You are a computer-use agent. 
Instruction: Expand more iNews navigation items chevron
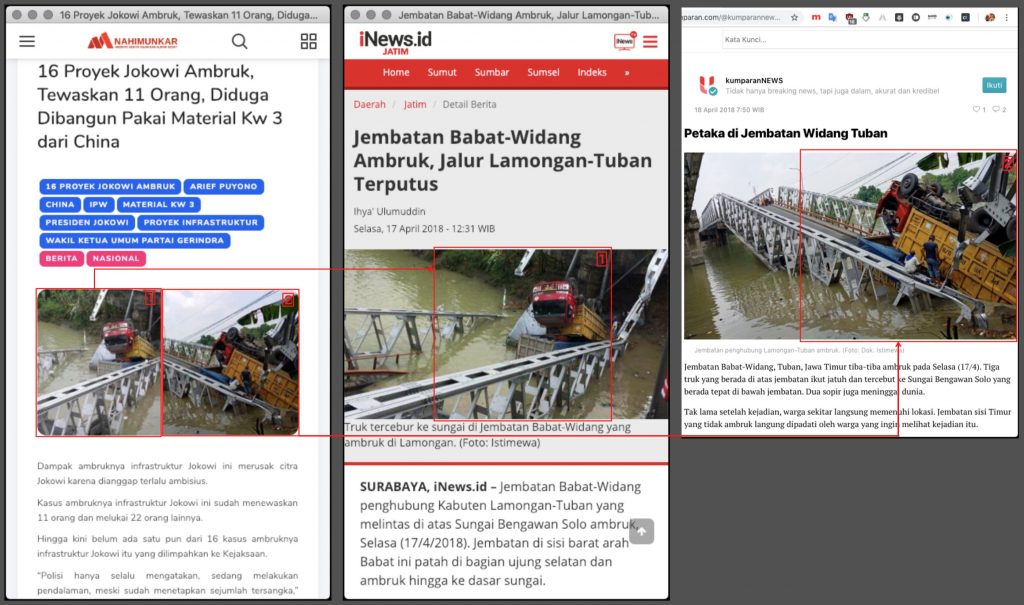[626, 73]
